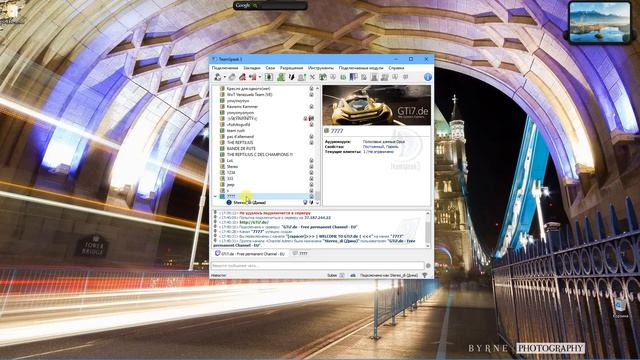Select THE REPTILIUS C DES CHAMPIONS channel
Image resolution: width=640 pixels, height=360 pixels.
(260, 155)
